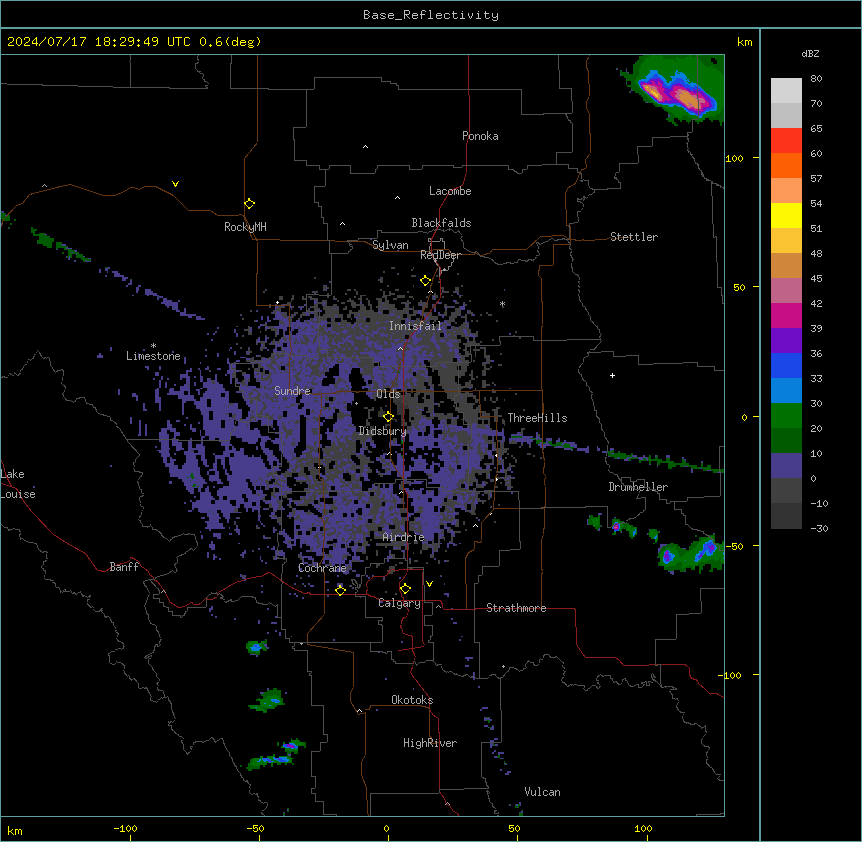The image size is (862, 842).
Task: Click the Base_Reflectivity title
Action: pos(430,15)
